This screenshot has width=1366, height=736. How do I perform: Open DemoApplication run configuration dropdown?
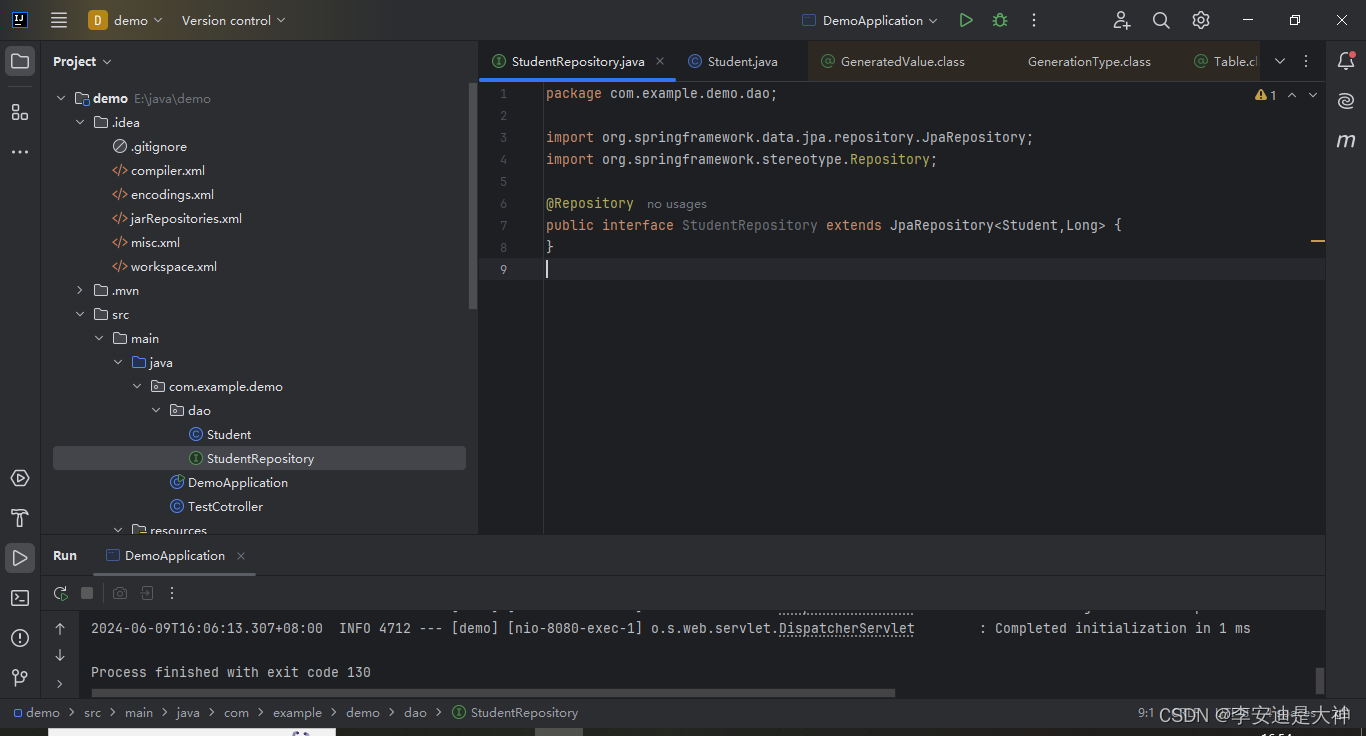[x=870, y=20]
